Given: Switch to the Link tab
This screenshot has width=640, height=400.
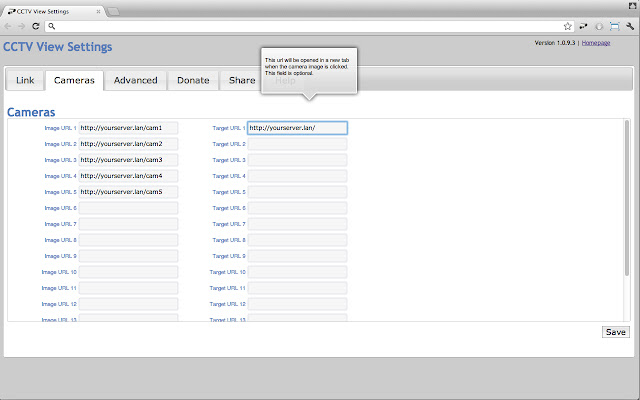Looking at the screenshot, I should tap(25, 80).
